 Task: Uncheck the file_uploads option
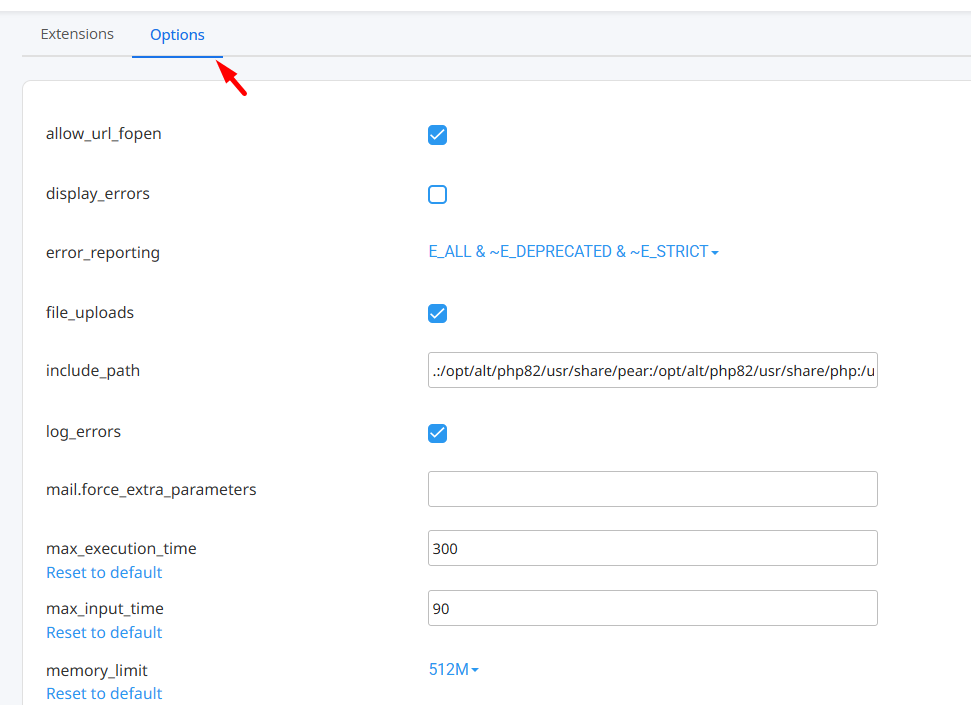pyautogui.click(x=437, y=314)
